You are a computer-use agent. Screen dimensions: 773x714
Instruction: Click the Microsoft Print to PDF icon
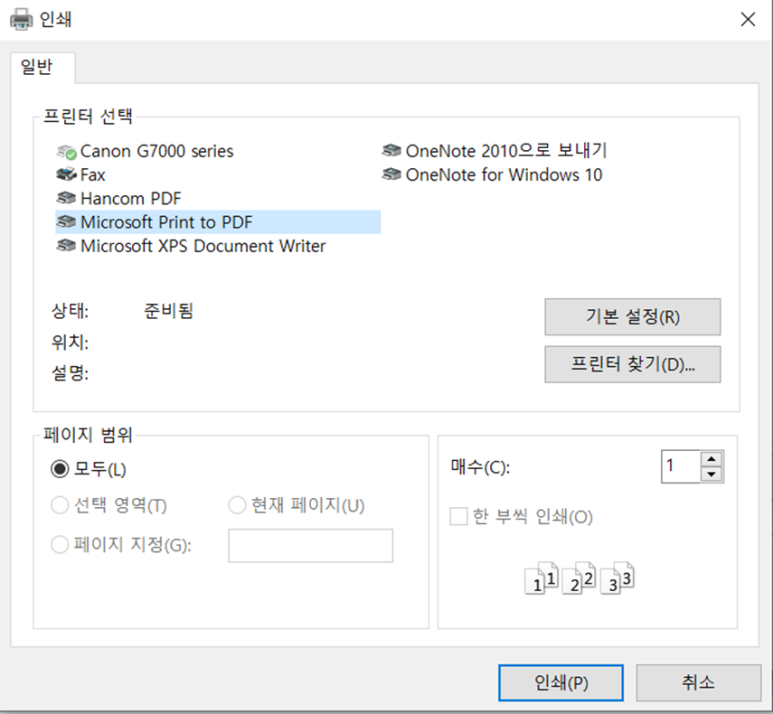click(67, 222)
